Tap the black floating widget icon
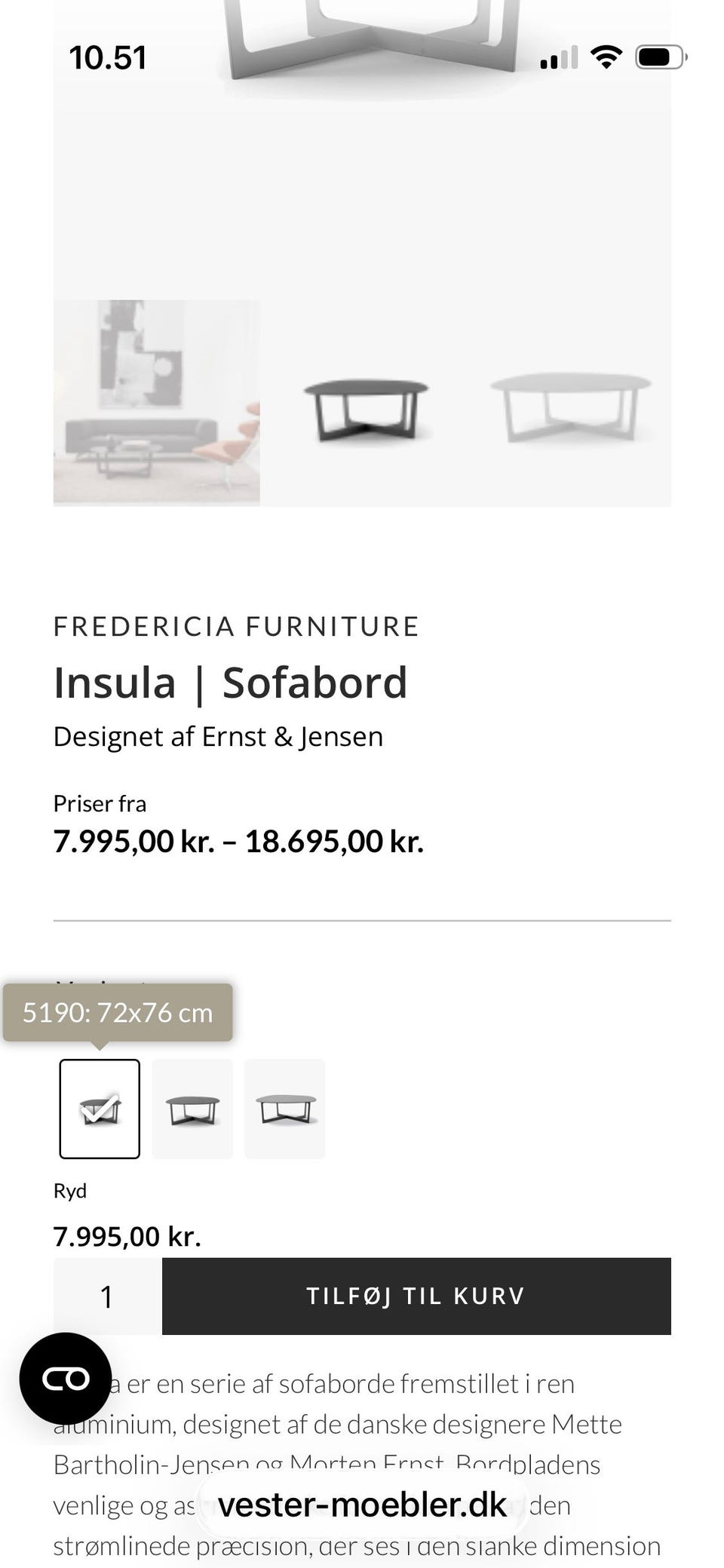724x1568 pixels. [x=66, y=1378]
